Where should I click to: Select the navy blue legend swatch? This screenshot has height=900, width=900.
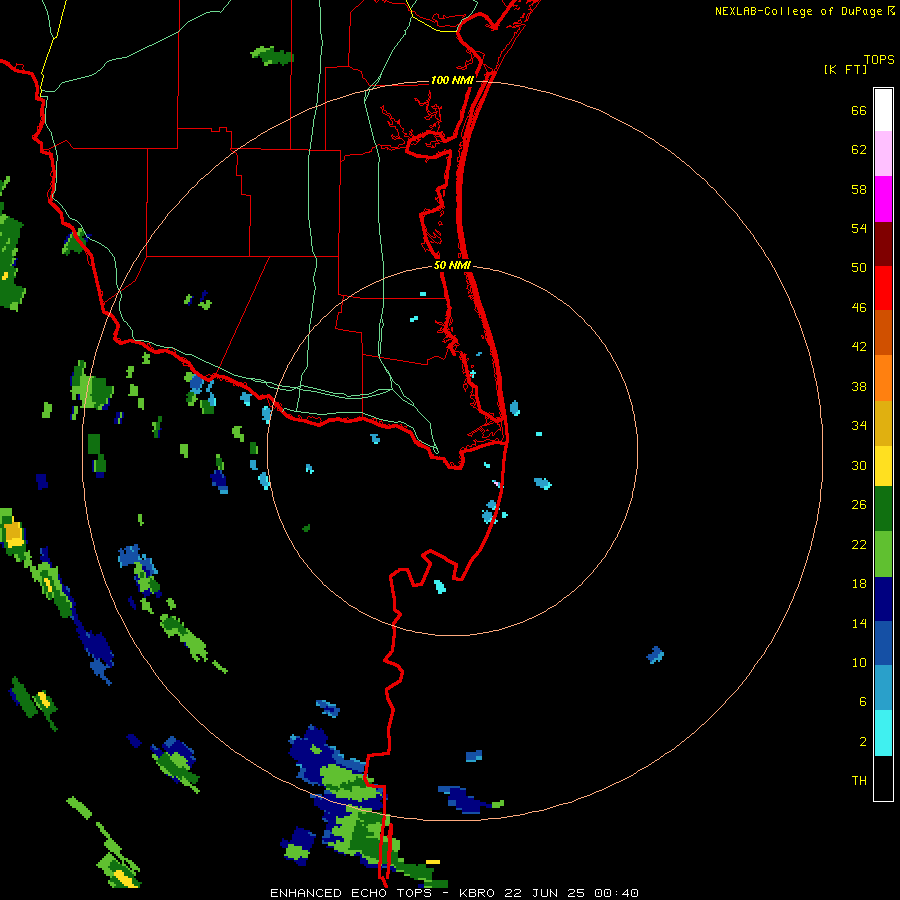tap(883, 599)
